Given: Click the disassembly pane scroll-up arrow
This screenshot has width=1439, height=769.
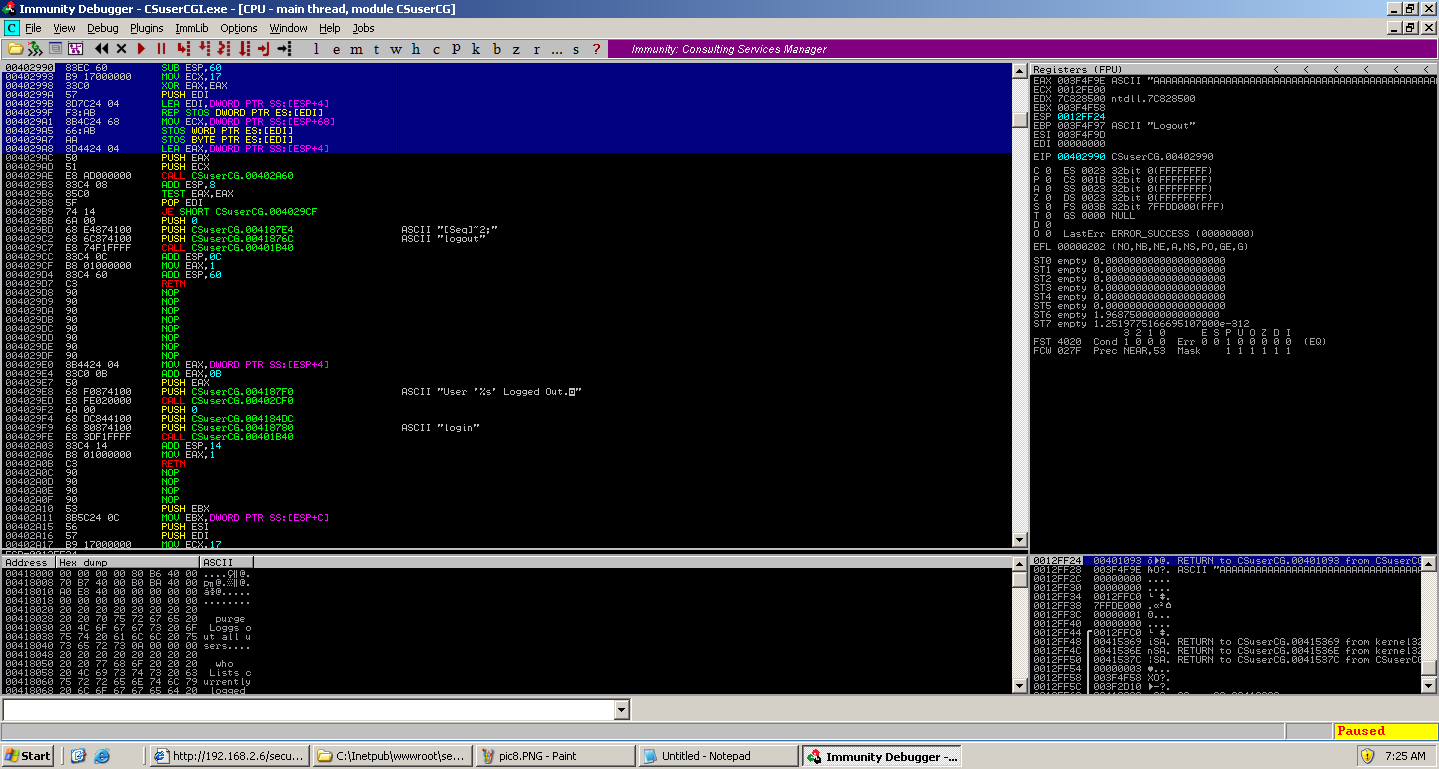Looking at the screenshot, I should tap(1020, 69).
